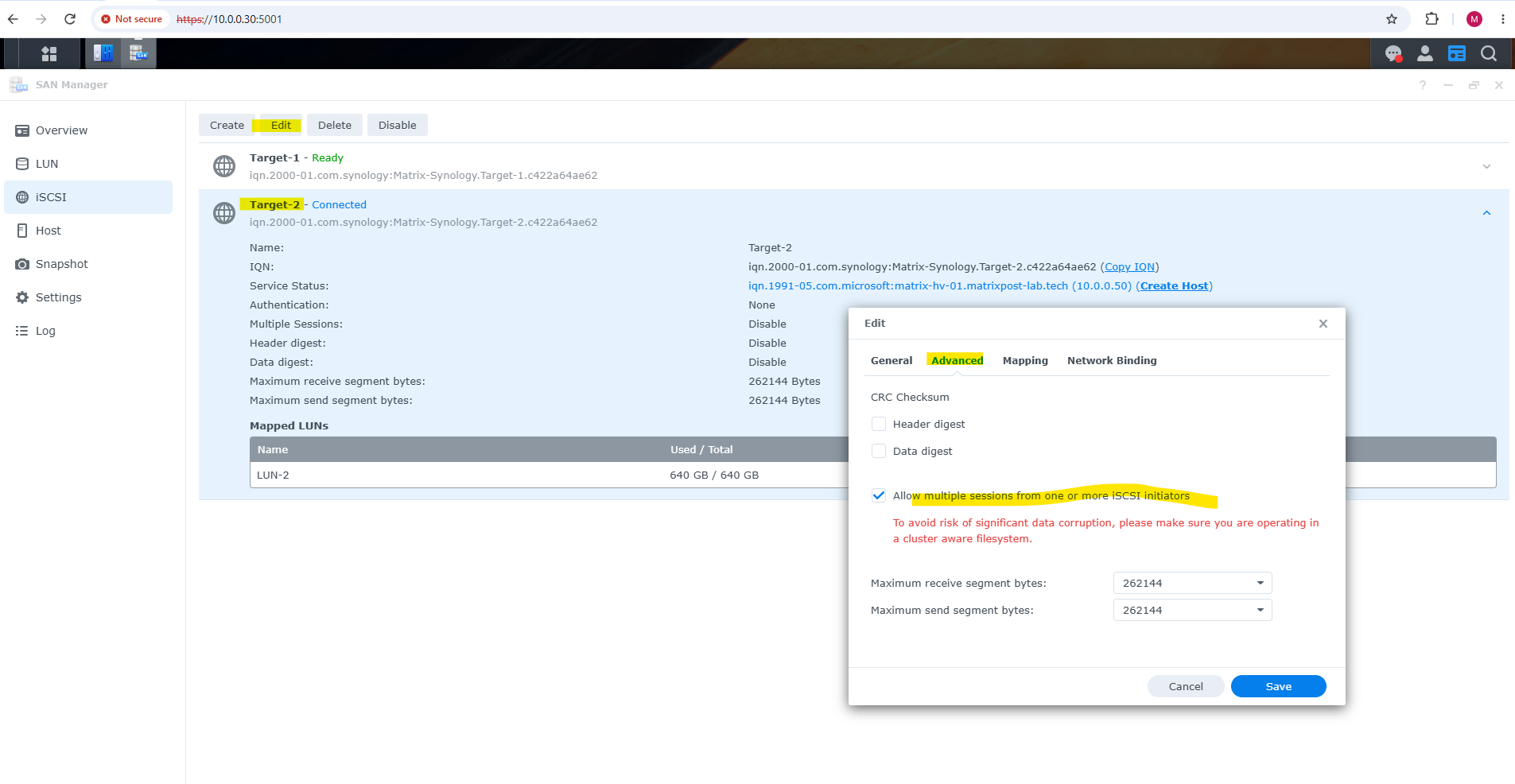Click the Not secure site info badge
This screenshot has height=784, width=1515.
pyautogui.click(x=132, y=19)
